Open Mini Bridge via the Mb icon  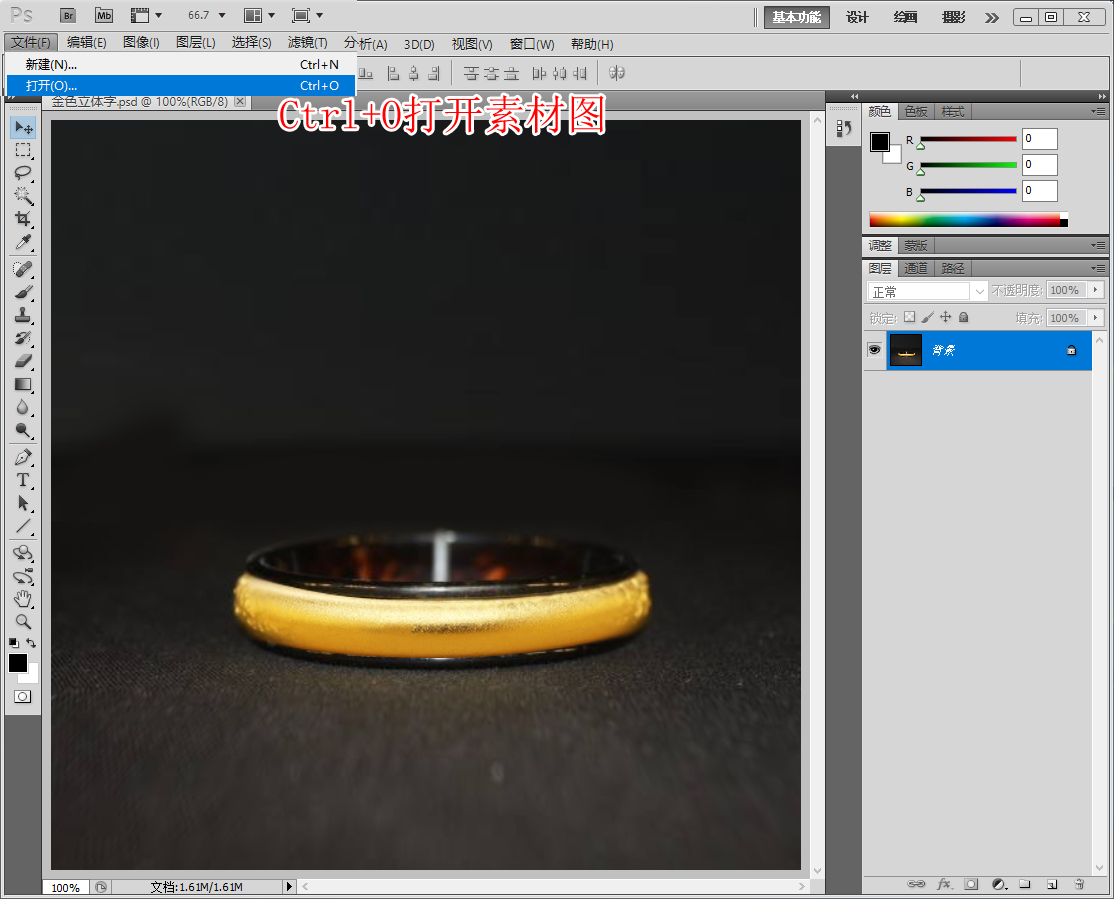pos(104,16)
